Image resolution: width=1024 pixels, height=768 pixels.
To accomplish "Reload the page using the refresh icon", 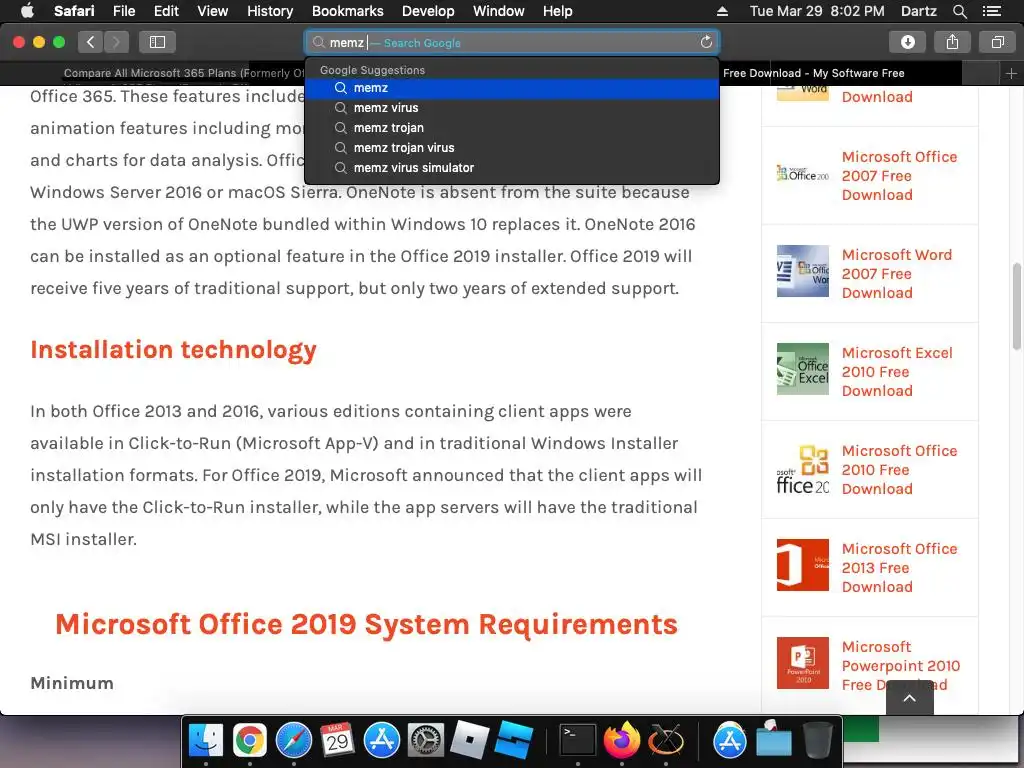I will [x=706, y=42].
